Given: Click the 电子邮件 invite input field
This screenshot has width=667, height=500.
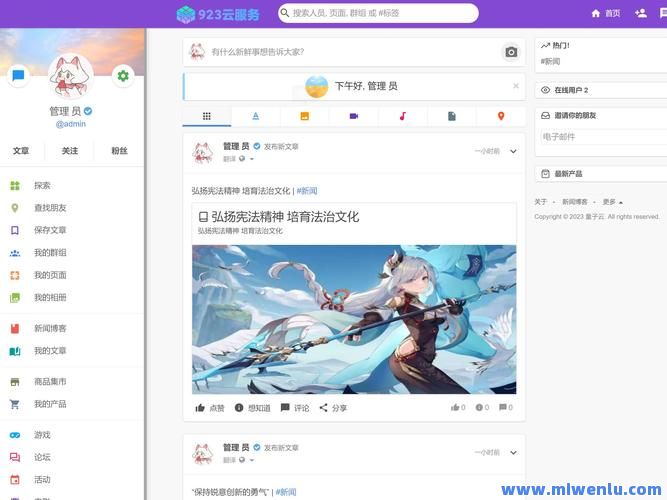Looking at the screenshot, I should pyautogui.click(x=598, y=137).
